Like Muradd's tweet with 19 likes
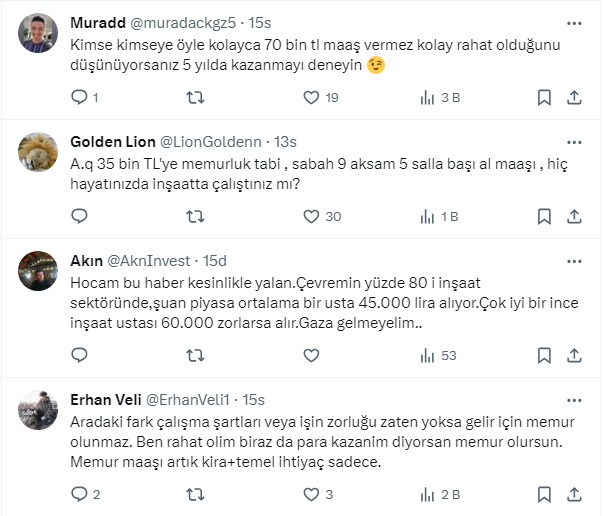 (311, 98)
